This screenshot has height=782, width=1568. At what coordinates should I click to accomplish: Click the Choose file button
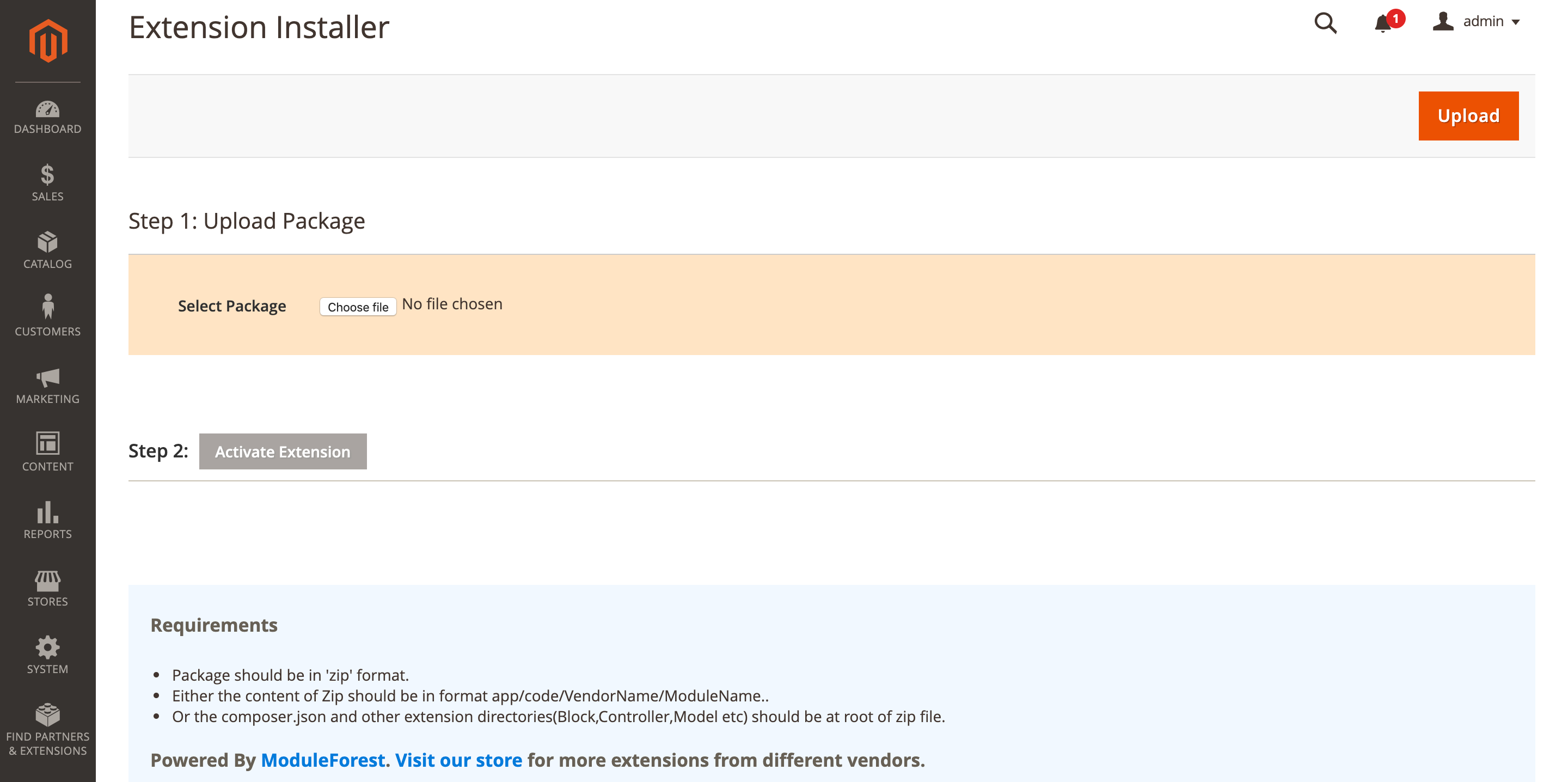357,307
